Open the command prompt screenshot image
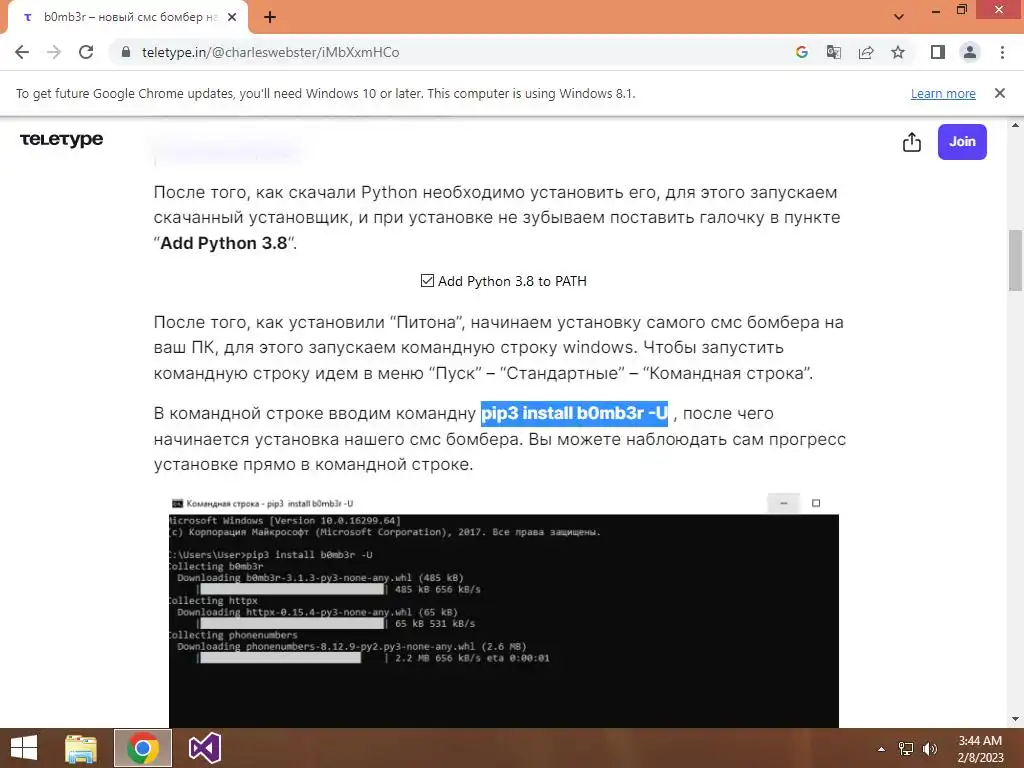Image resolution: width=1024 pixels, height=768 pixels. [x=504, y=611]
